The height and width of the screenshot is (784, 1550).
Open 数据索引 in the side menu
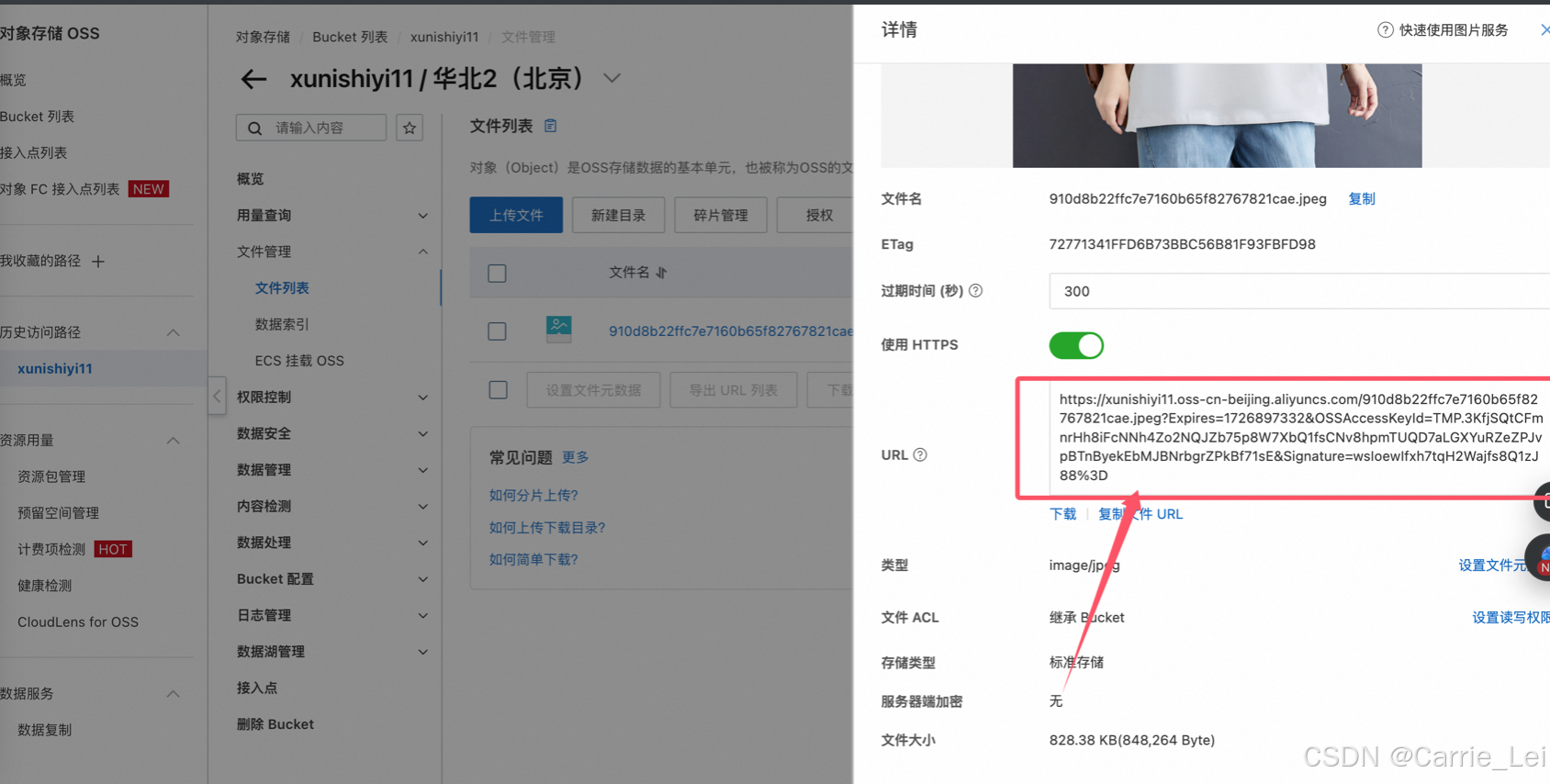tap(282, 324)
